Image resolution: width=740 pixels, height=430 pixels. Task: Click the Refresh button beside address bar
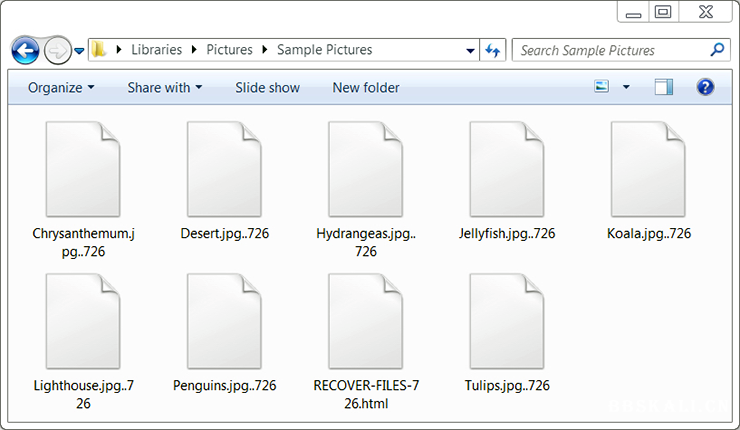493,50
